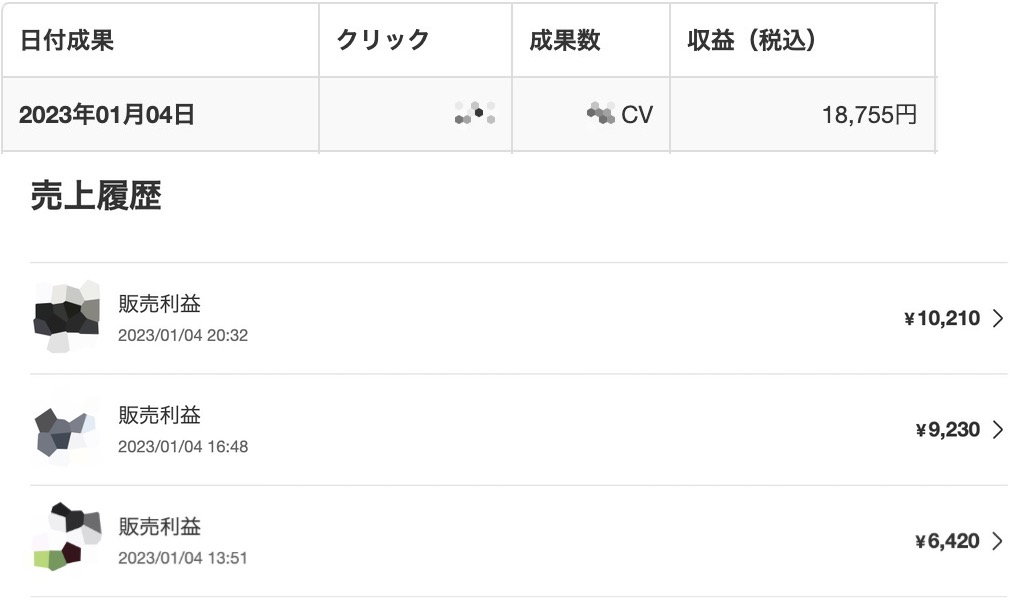The image size is (1022, 598).
Task: Click the 売上履歴 heading
Action: [x=96, y=196]
